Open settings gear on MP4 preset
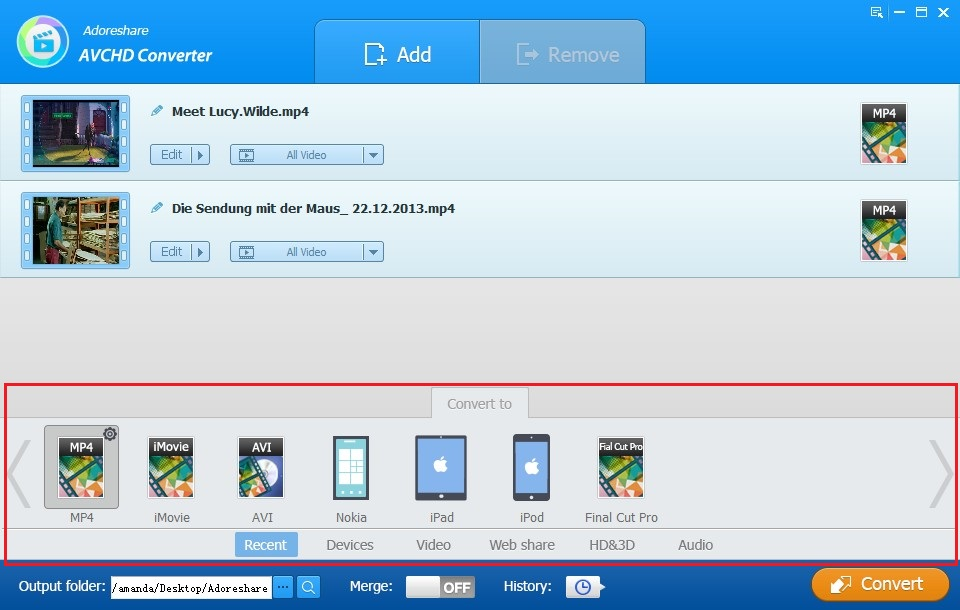 pos(110,434)
